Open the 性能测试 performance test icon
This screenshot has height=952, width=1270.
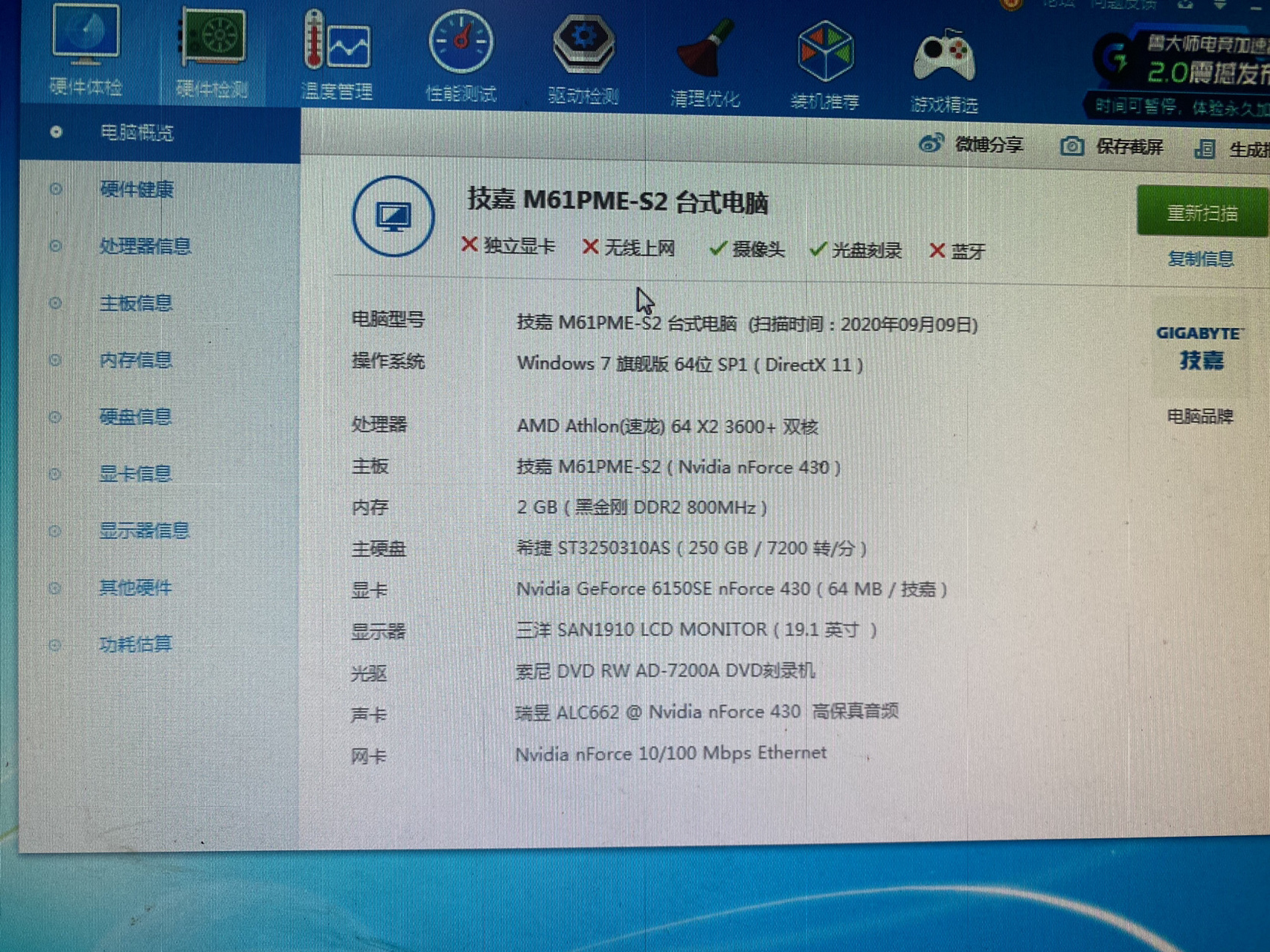coord(461,57)
